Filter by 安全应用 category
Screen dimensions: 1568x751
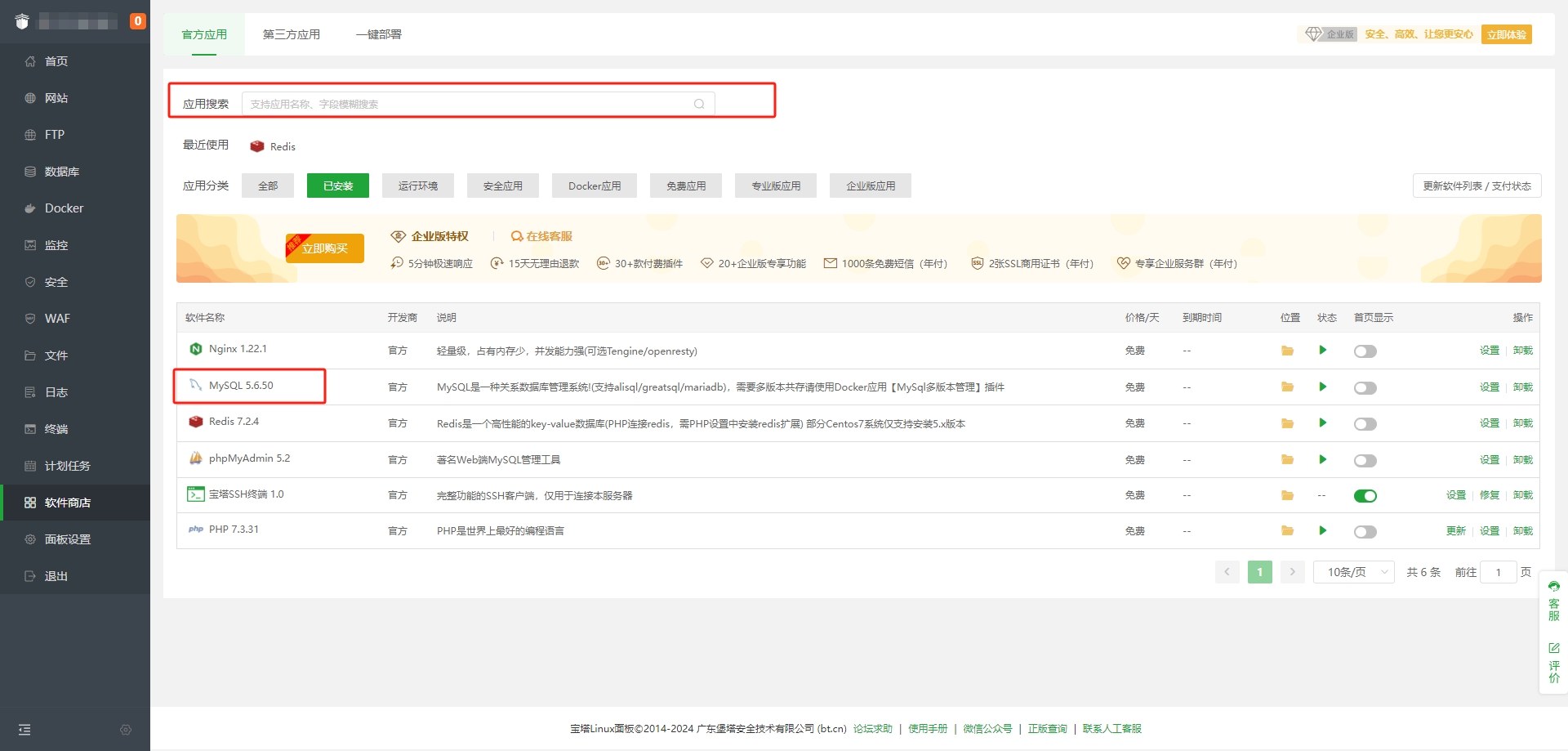[x=503, y=186]
